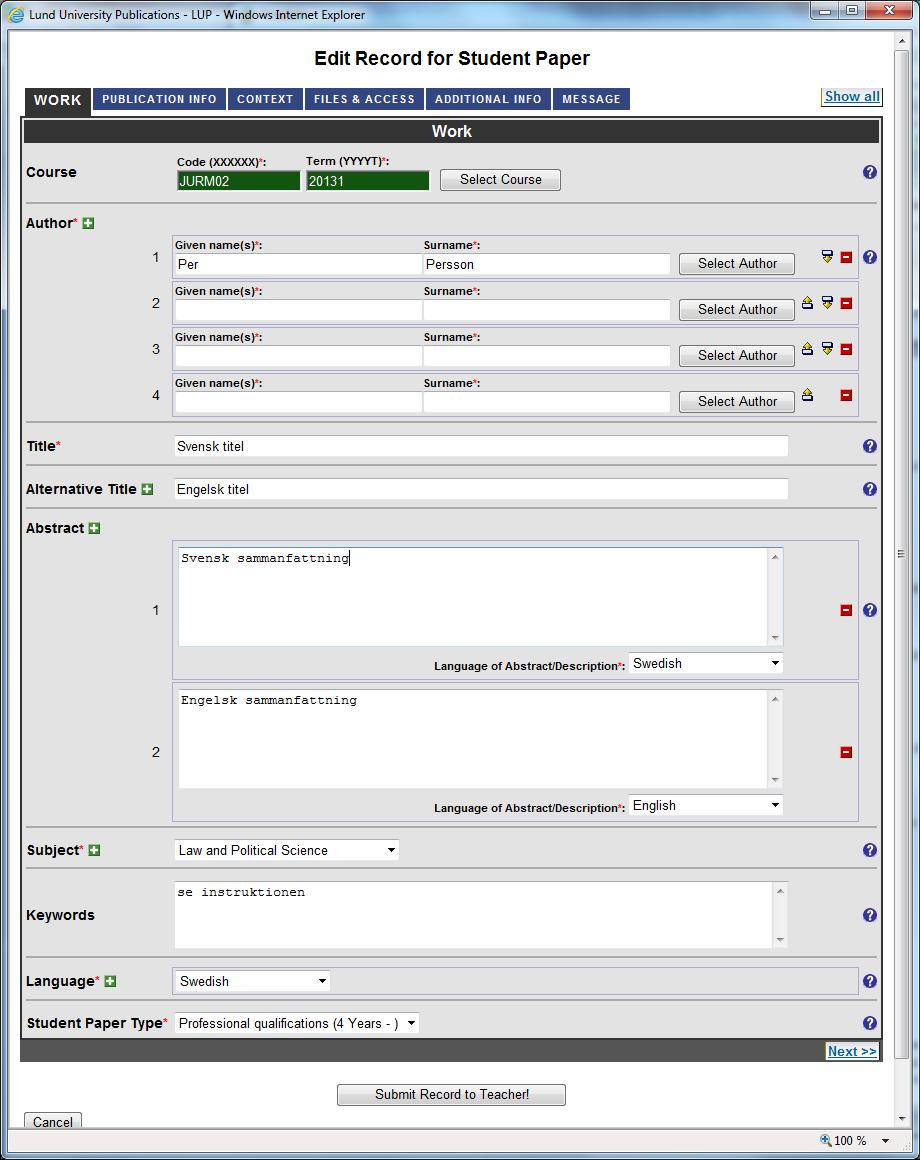Screen dimensions: 920x1160
Task: Click author 1 Surname field
Action: 547,265
